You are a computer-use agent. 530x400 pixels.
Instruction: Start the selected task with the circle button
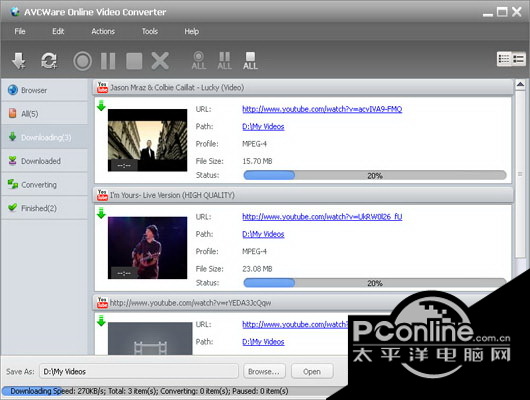(x=82, y=61)
